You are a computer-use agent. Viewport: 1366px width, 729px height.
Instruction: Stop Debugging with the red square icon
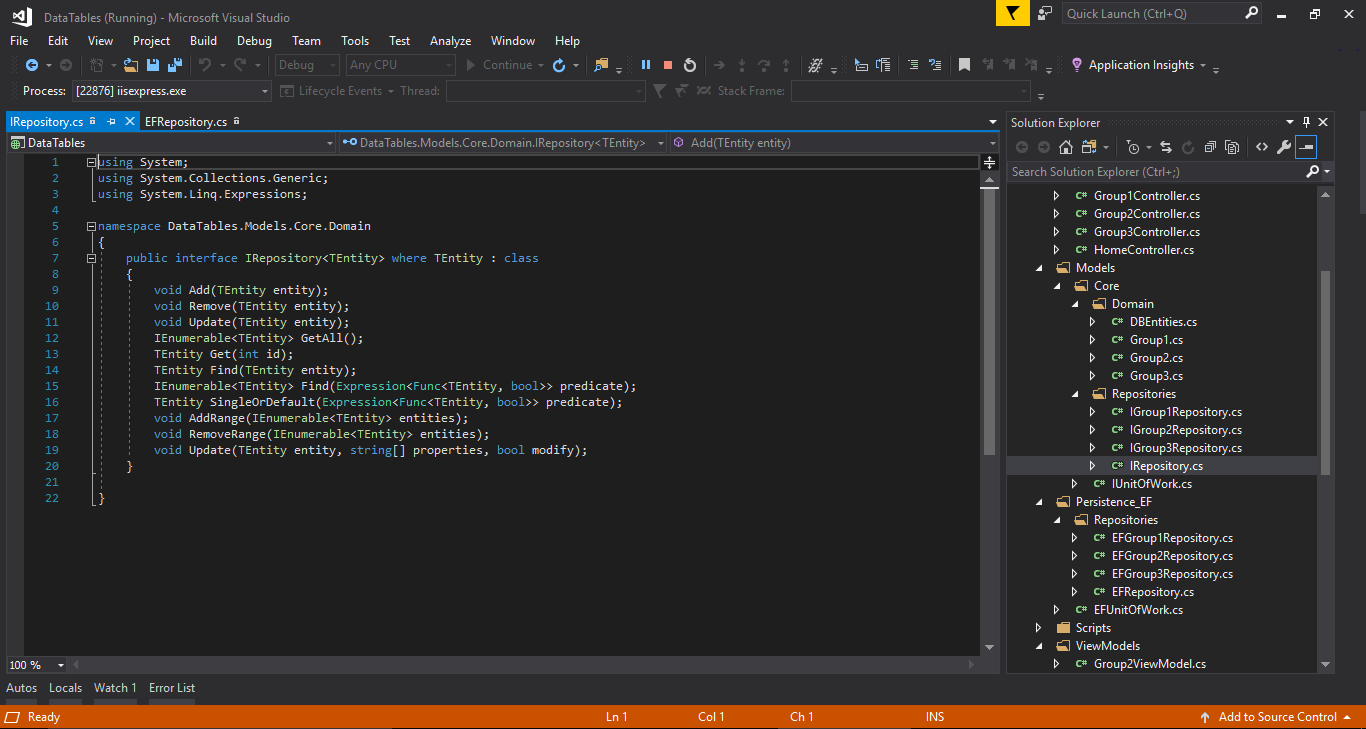click(668, 64)
